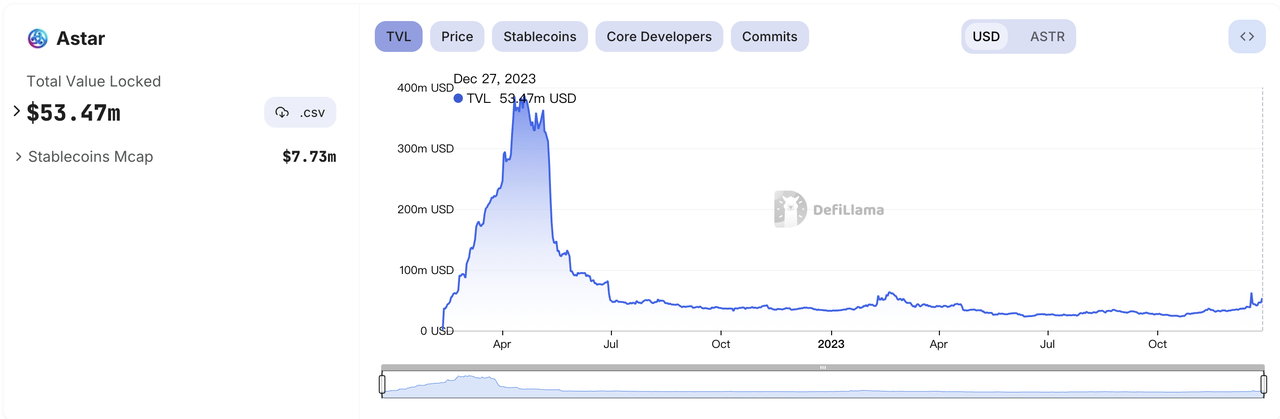Click the left handle of range slider
The height and width of the screenshot is (419, 1280).
click(382, 384)
